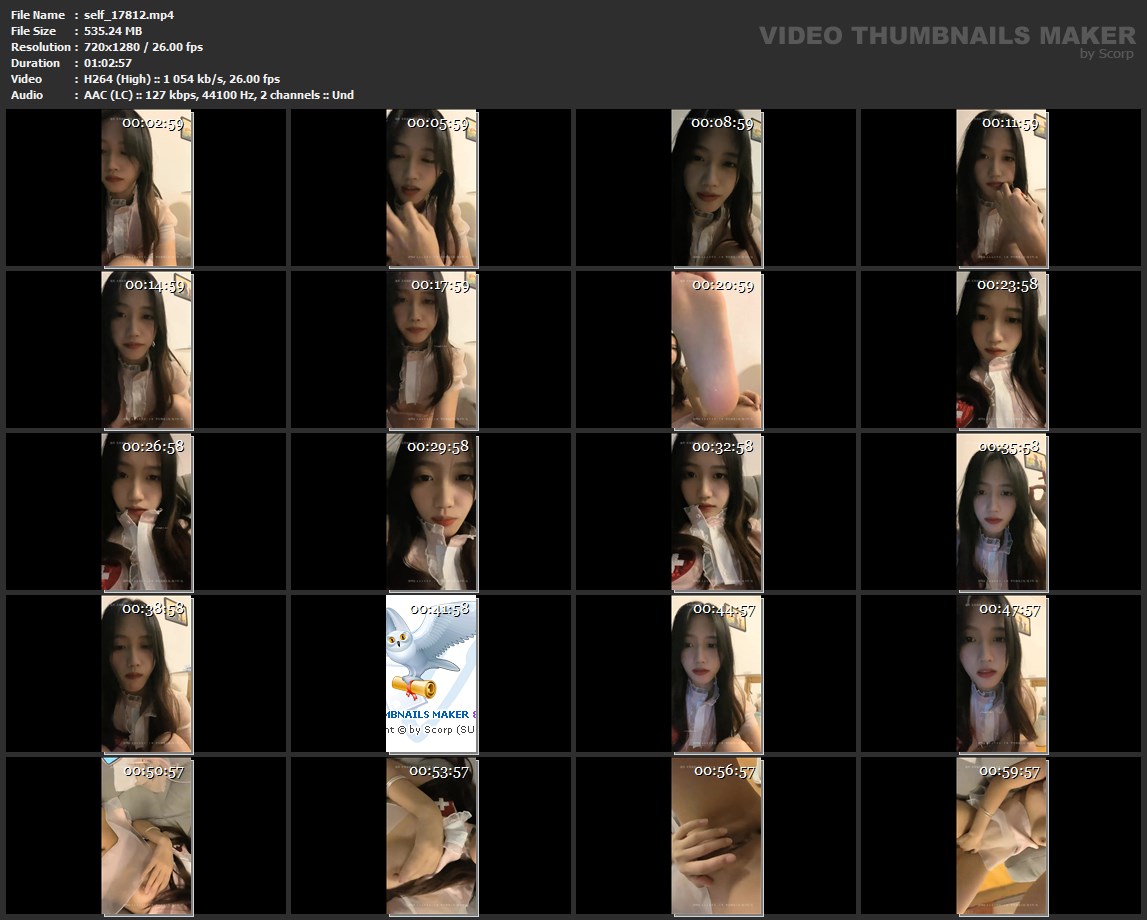
Task: Click the Duration value 01:02:57
Action: pyautogui.click(x=108, y=63)
